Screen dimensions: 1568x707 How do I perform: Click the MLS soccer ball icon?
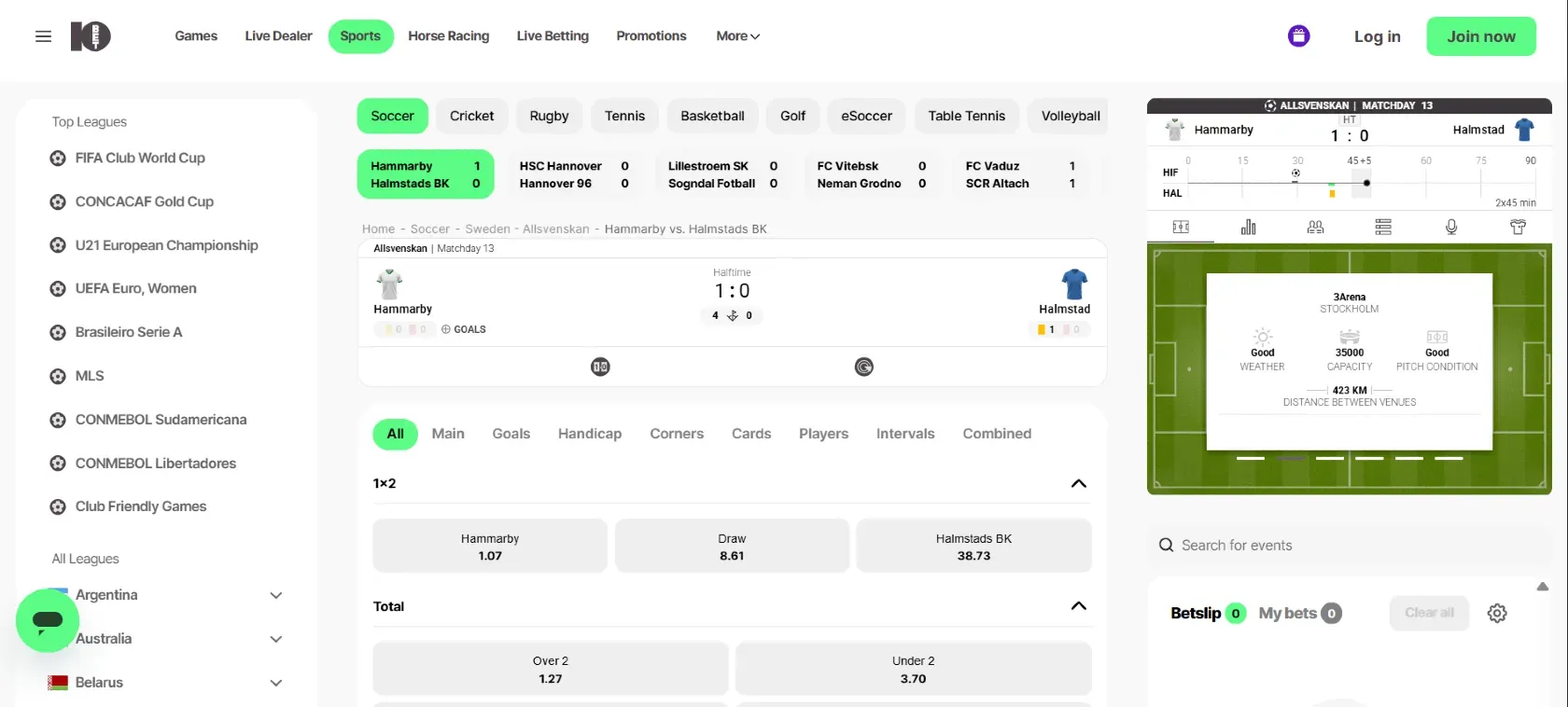58,377
